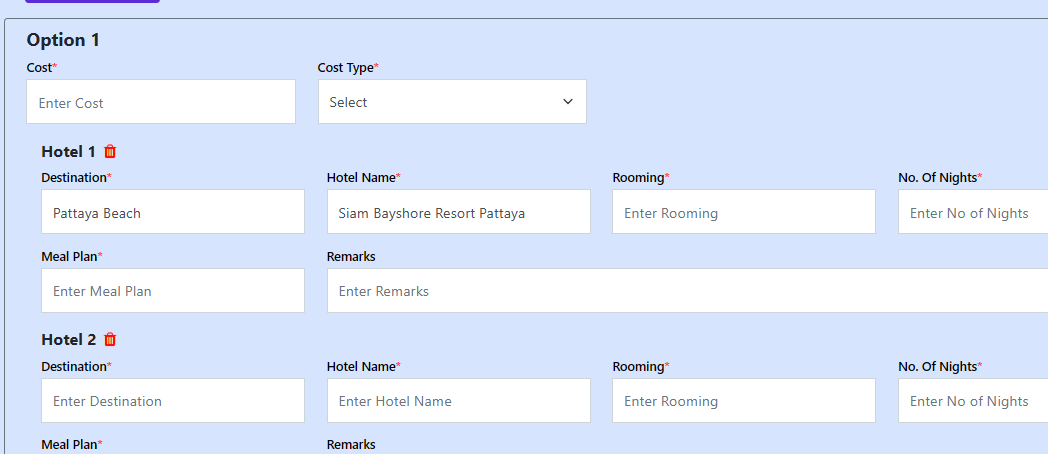Focus the Enter Cost field
The height and width of the screenshot is (454, 1048).
point(161,102)
